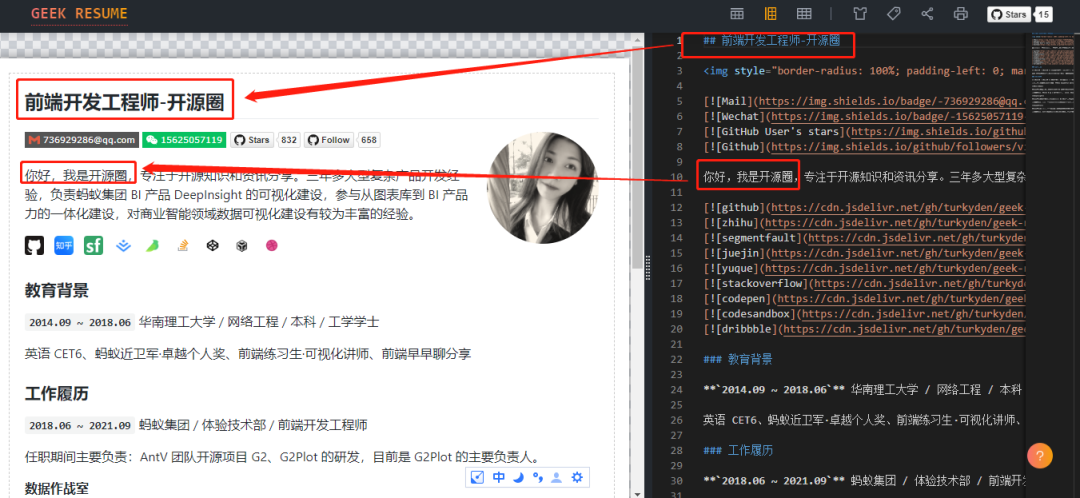Click the [![stackoverflow] line in the editor
1080x498 pixels.
pos(865,283)
